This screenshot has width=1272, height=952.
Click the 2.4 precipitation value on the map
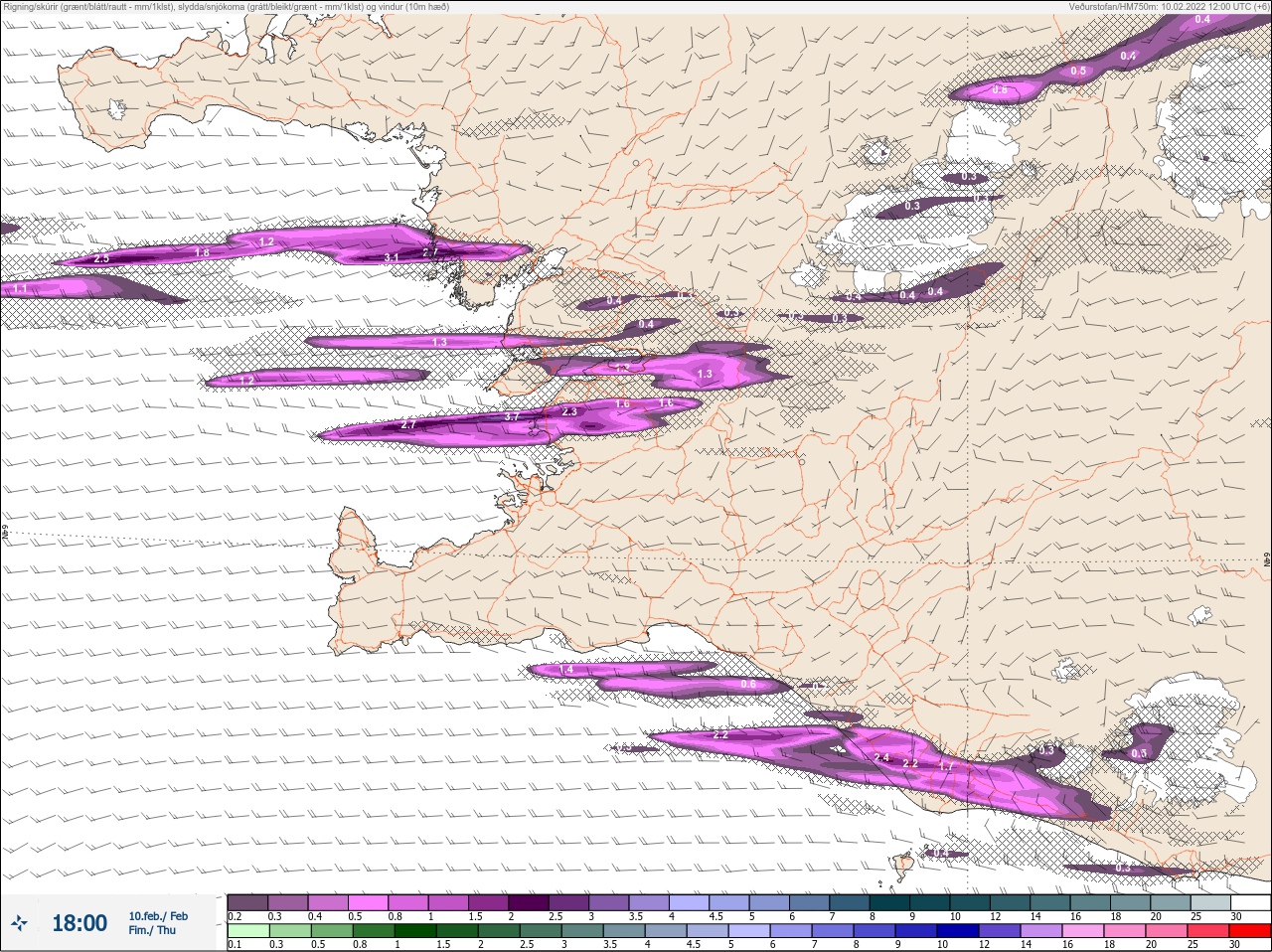click(x=881, y=757)
